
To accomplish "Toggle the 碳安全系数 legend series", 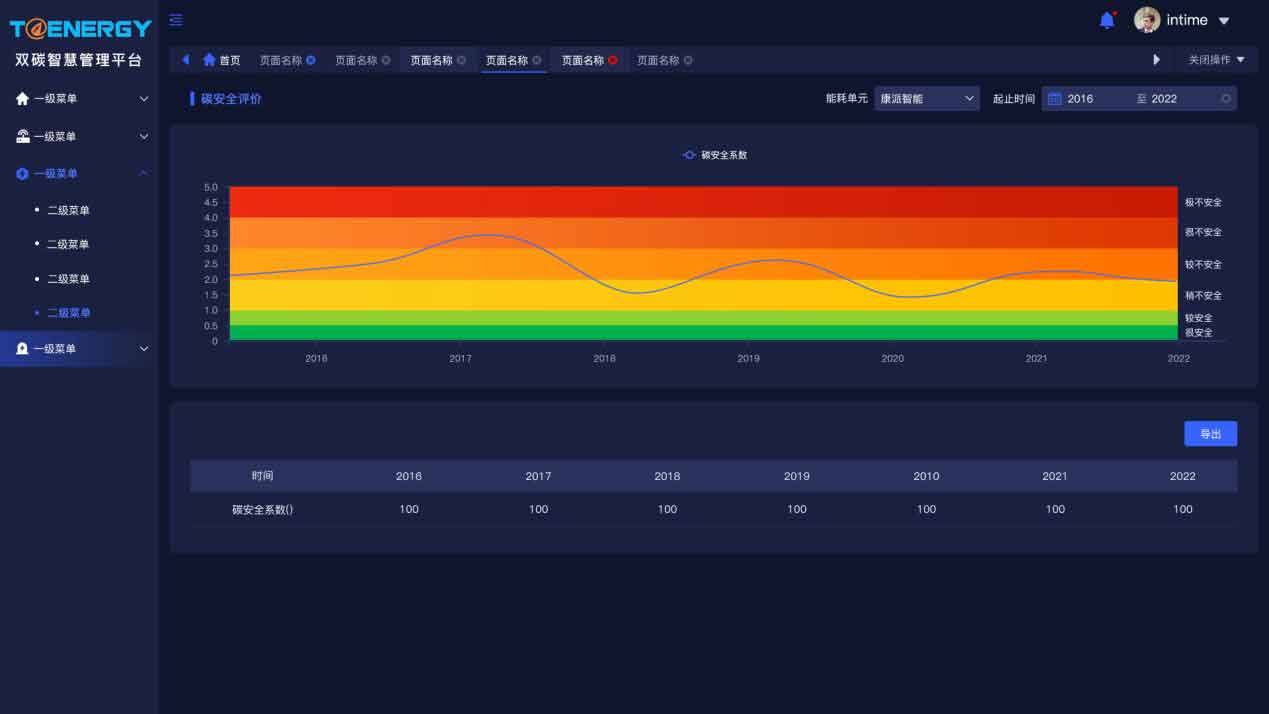I will click(x=715, y=155).
